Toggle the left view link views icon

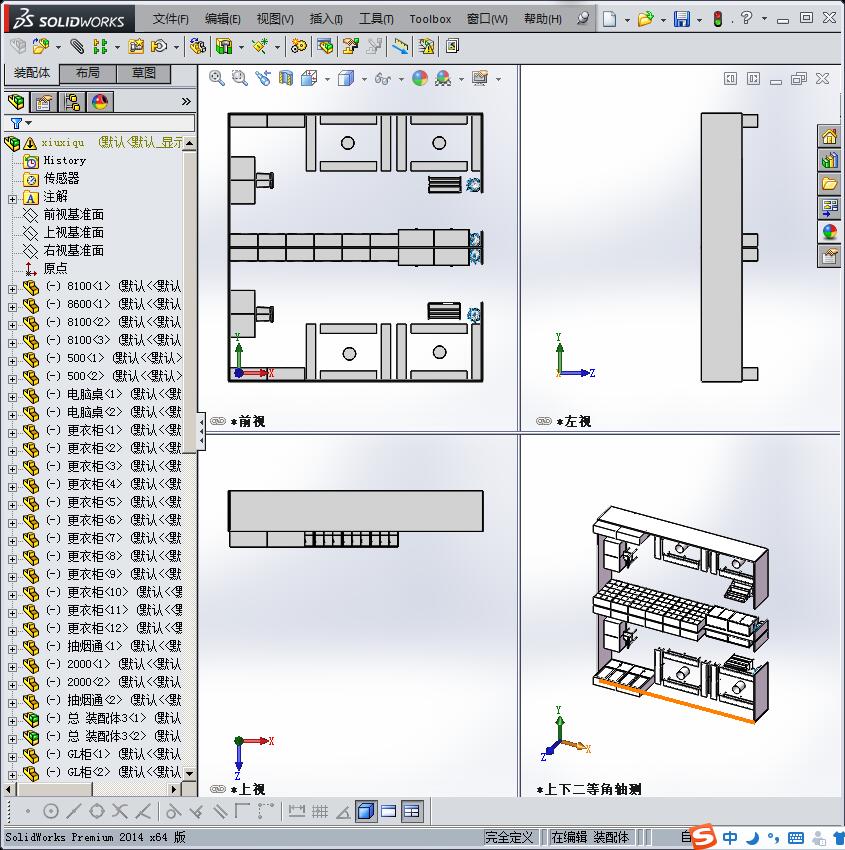click(544, 421)
